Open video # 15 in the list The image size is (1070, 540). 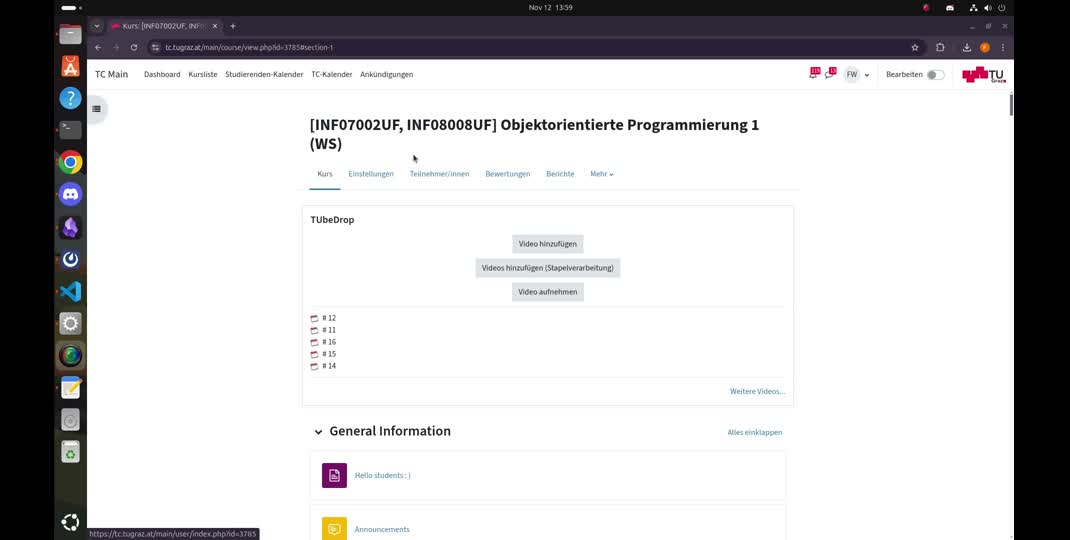pos(329,354)
